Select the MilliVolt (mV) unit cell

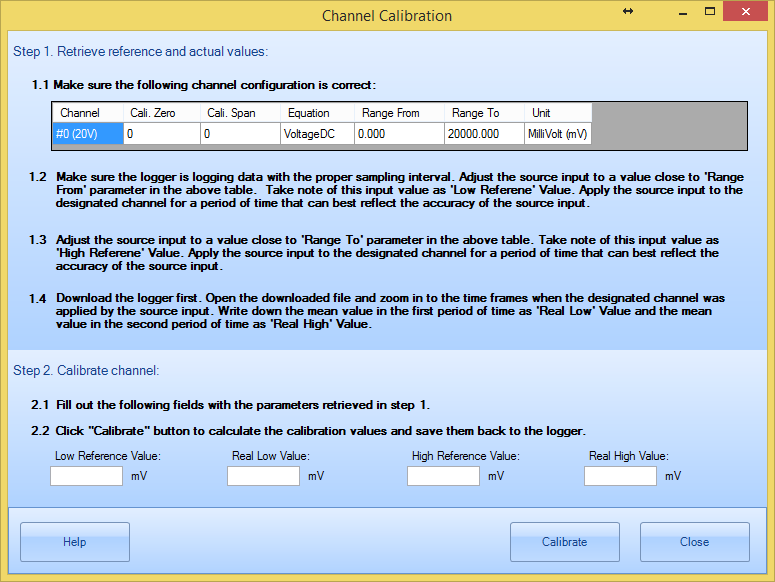[558, 133]
